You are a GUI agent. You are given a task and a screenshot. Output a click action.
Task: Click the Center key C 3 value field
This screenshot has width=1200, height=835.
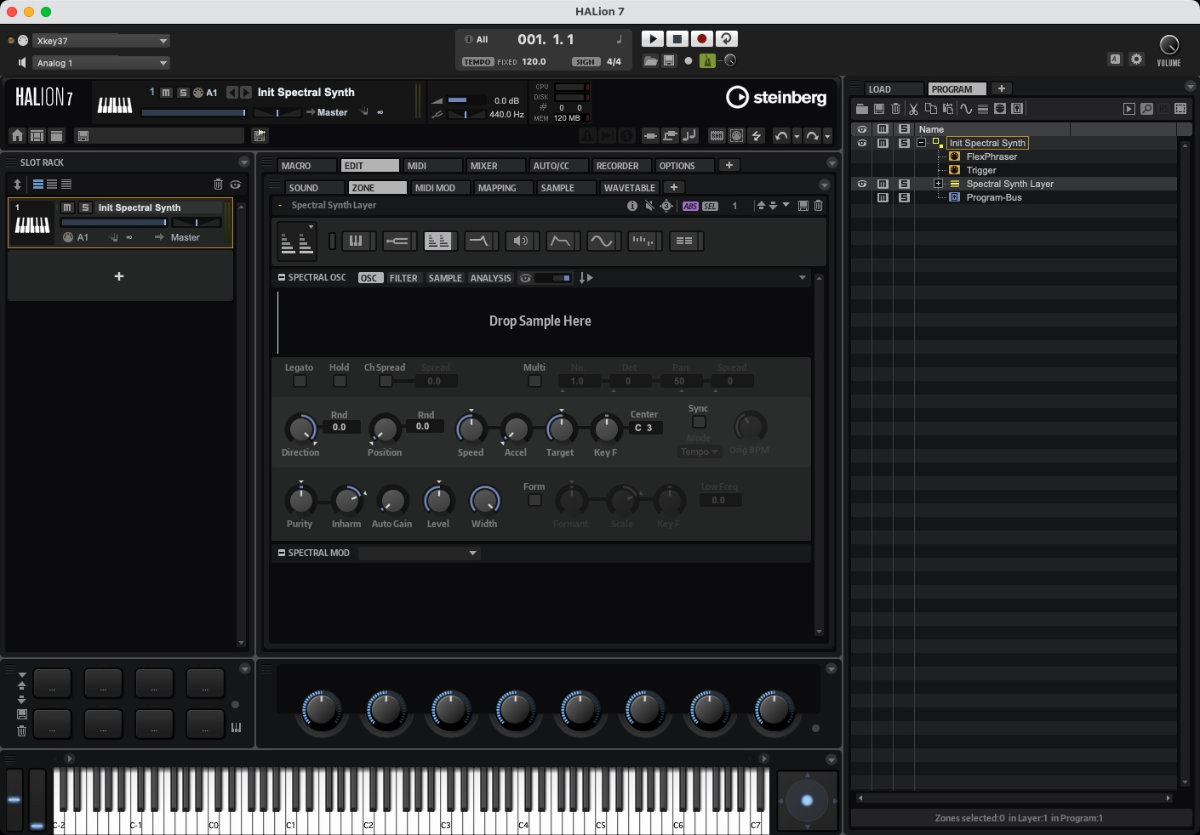[x=647, y=428]
